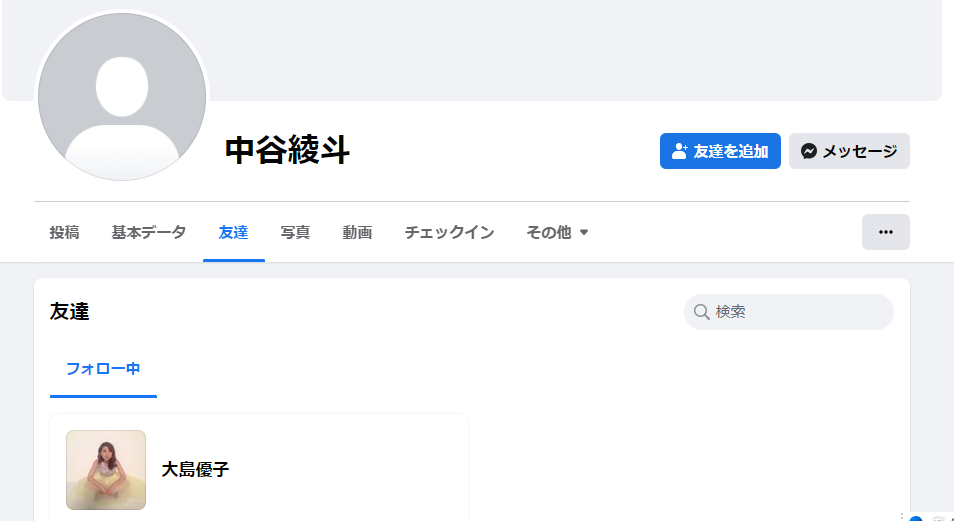Viewport: 954px width, 521px height.
Task: Open the three-dots more options button
Action: (886, 232)
